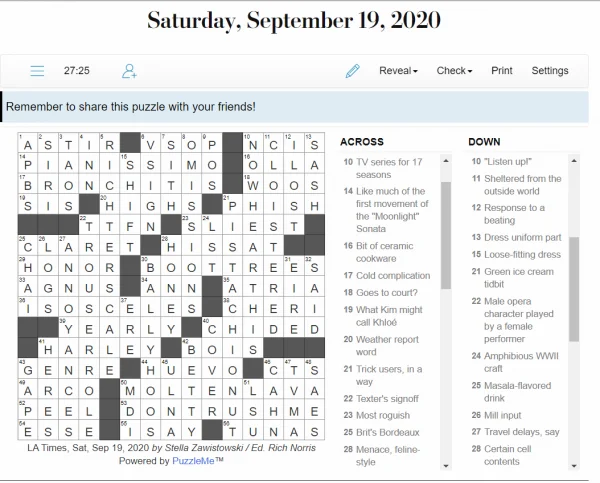
Task: Click the 27:25 timer
Action: 77,71
